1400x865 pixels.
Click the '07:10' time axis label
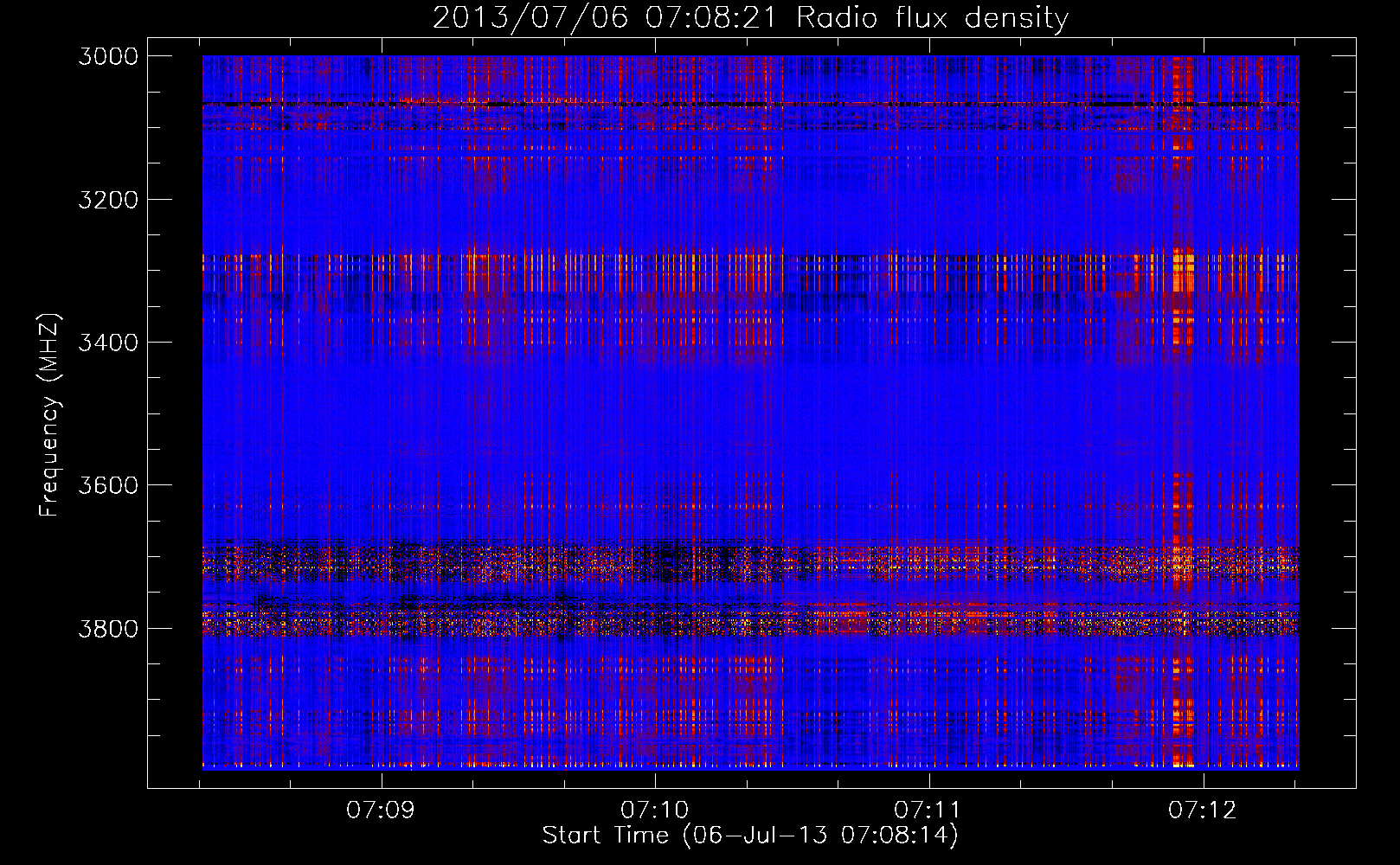click(655, 810)
